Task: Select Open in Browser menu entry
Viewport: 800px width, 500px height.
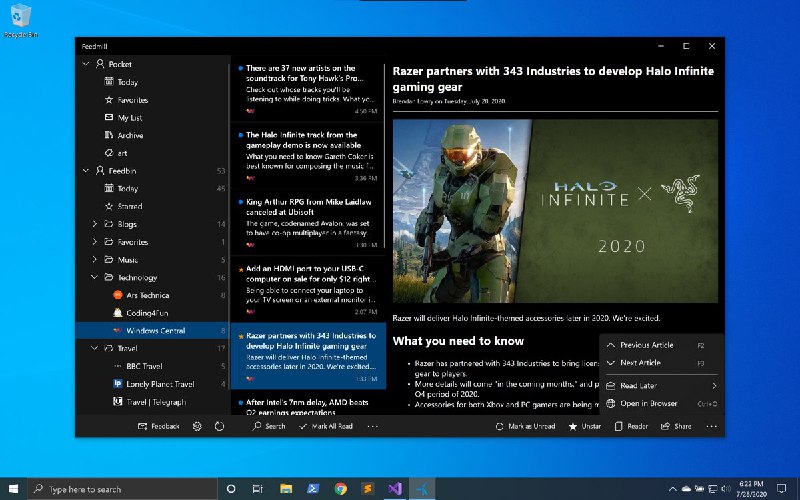Action: (648, 404)
